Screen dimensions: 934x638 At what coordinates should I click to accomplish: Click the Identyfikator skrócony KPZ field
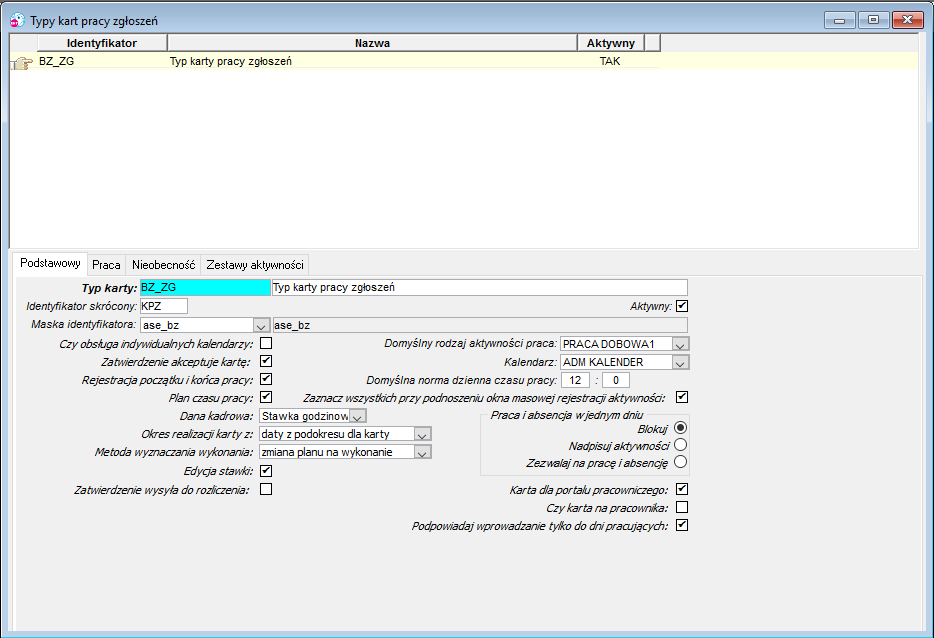coord(164,306)
